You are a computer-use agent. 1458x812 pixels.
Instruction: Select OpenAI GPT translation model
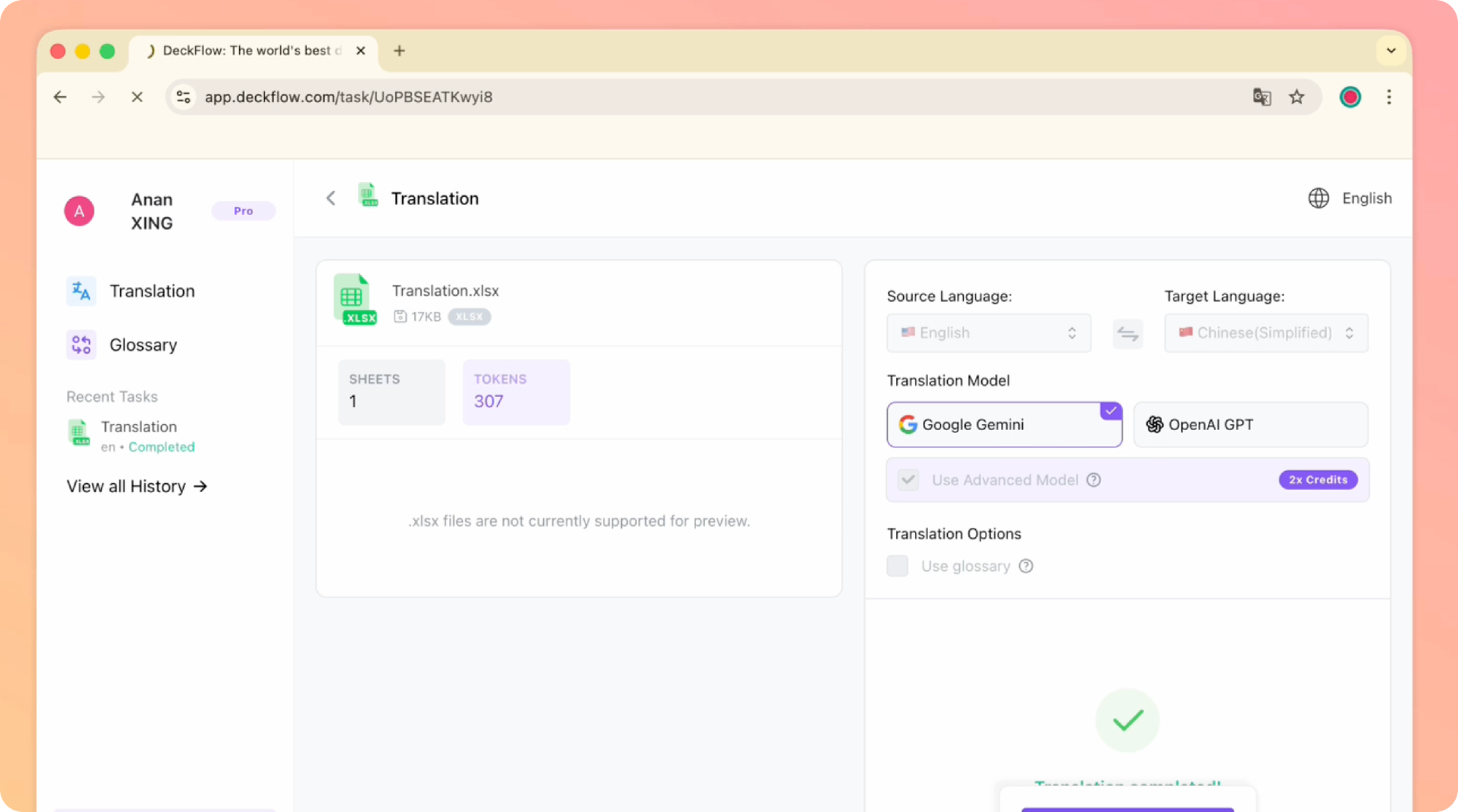pyautogui.click(x=1250, y=424)
